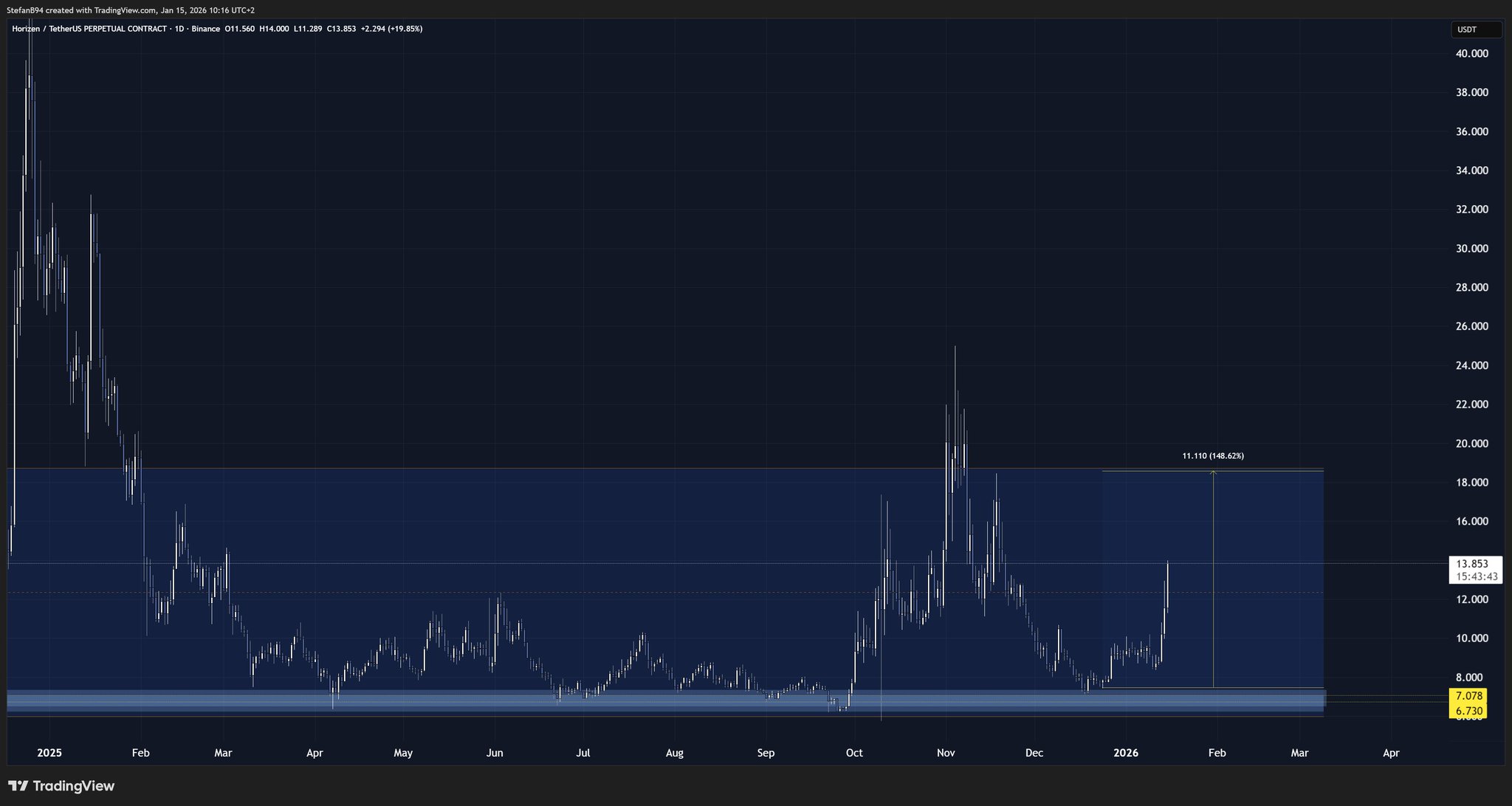The width and height of the screenshot is (1512, 806).
Task: Click the 11.110 (148.62%) measurement label
Action: coord(1212,456)
